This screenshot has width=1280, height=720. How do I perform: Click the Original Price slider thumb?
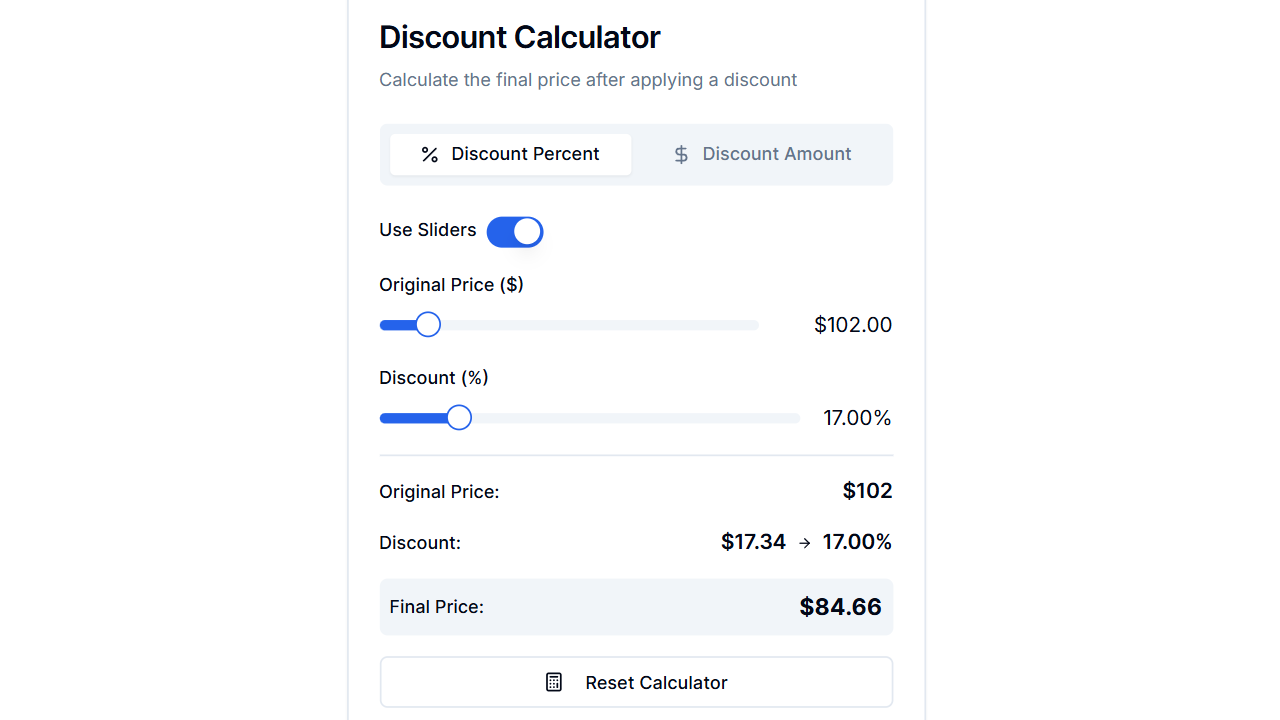(x=428, y=324)
